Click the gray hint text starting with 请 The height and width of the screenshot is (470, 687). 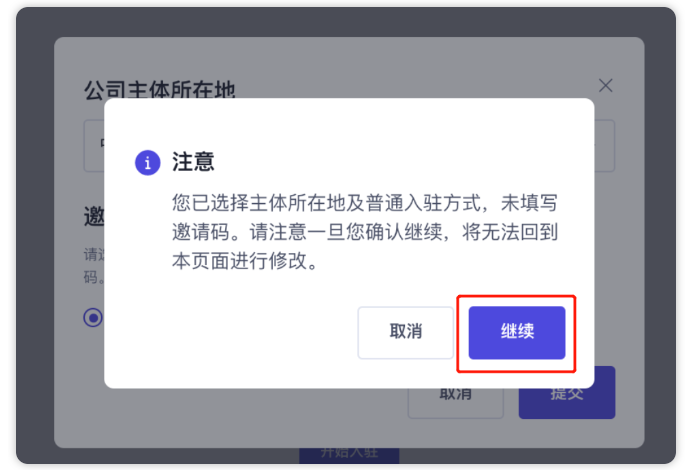pyautogui.click(x=94, y=254)
